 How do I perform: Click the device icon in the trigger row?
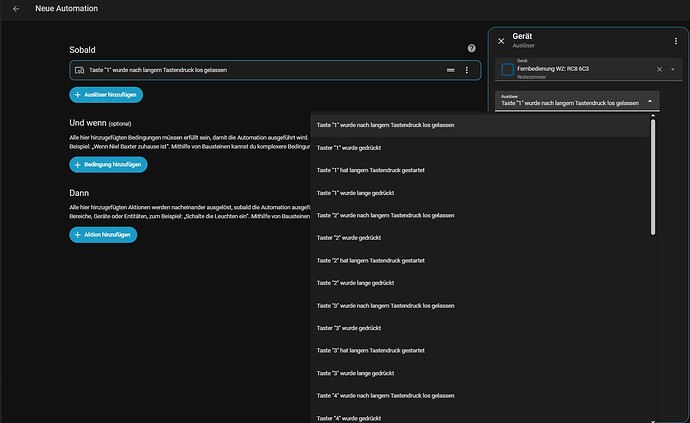[79, 70]
